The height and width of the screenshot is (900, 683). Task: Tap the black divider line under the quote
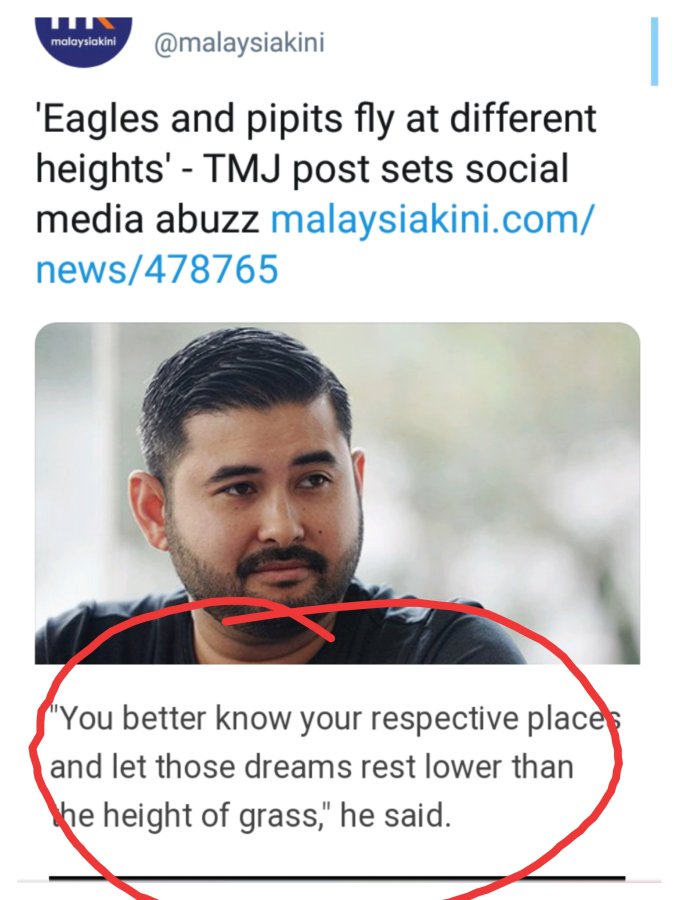337,878
